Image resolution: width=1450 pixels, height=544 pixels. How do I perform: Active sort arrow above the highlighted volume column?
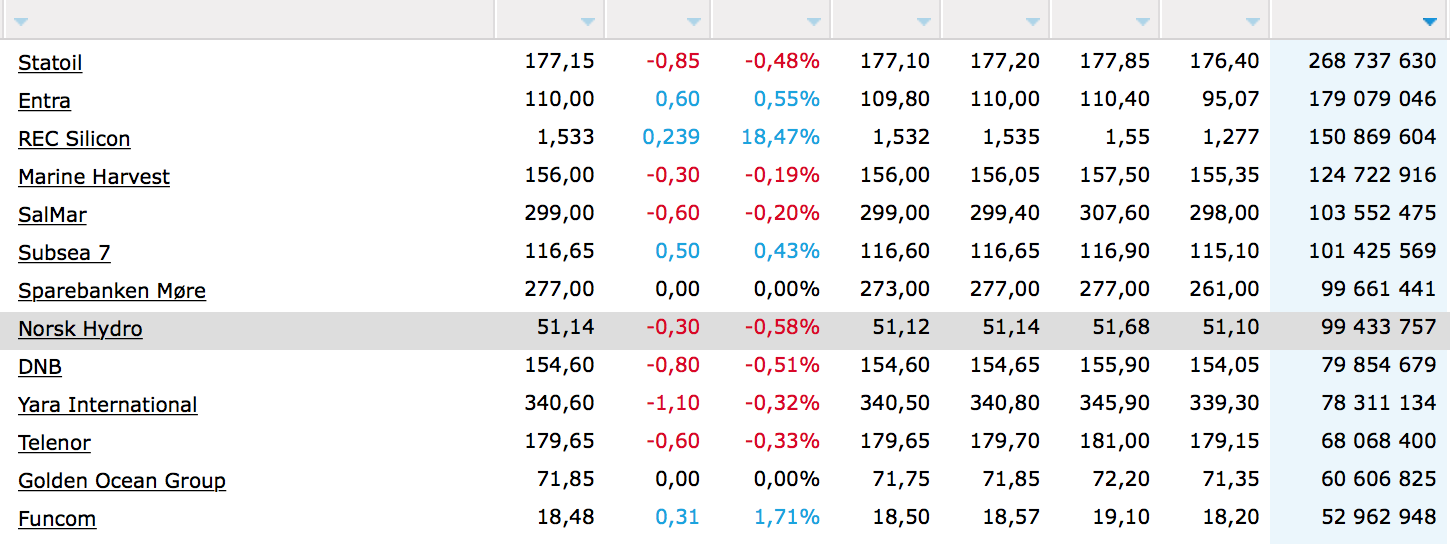[1428, 21]
